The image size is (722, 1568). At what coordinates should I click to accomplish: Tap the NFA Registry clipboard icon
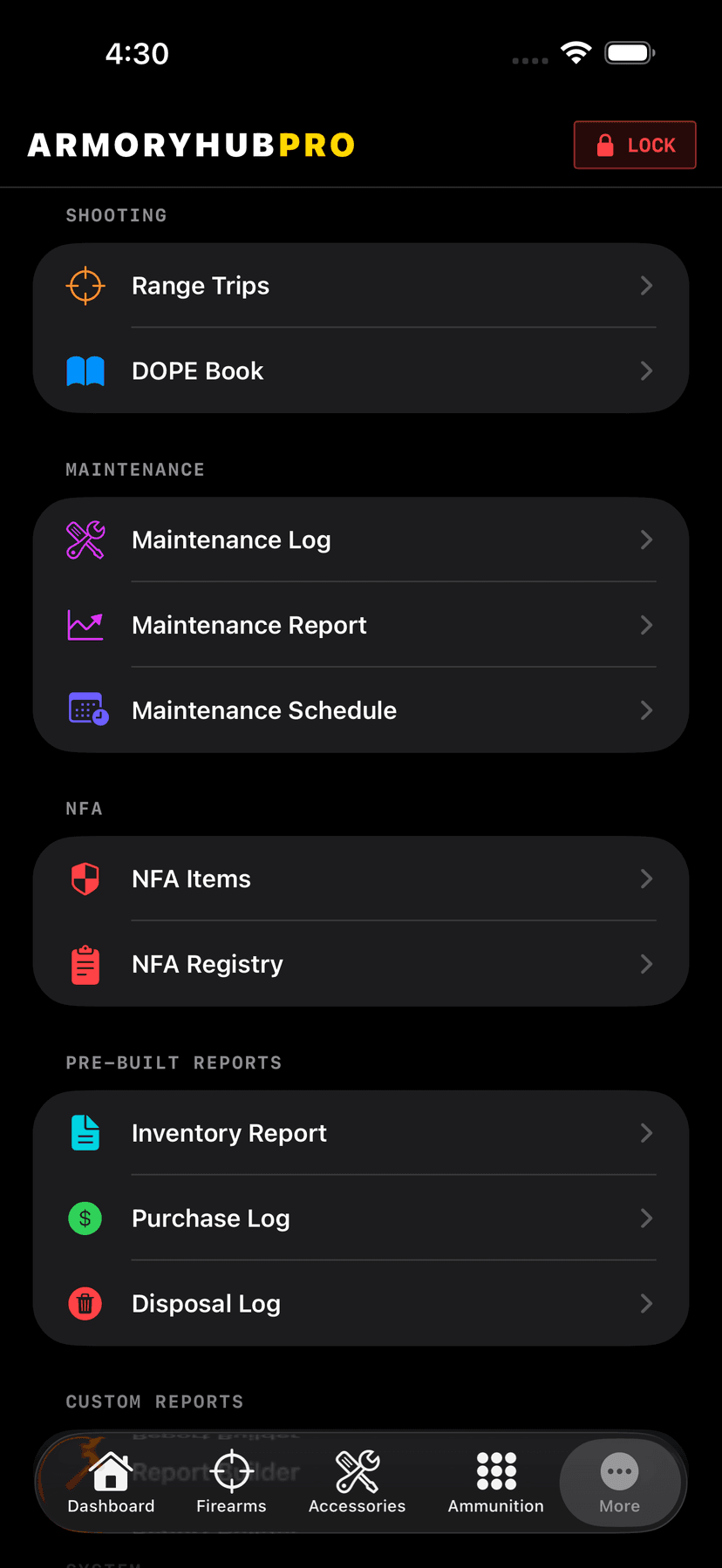[85, 964]
